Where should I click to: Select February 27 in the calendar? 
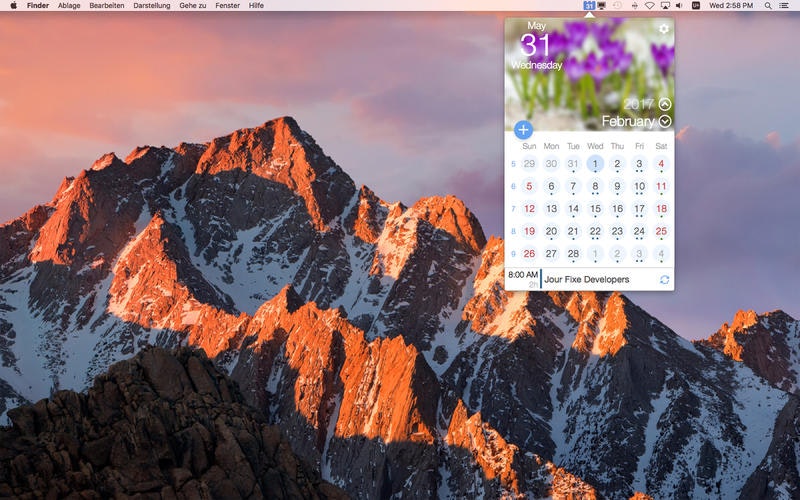(x=551, y=254)
